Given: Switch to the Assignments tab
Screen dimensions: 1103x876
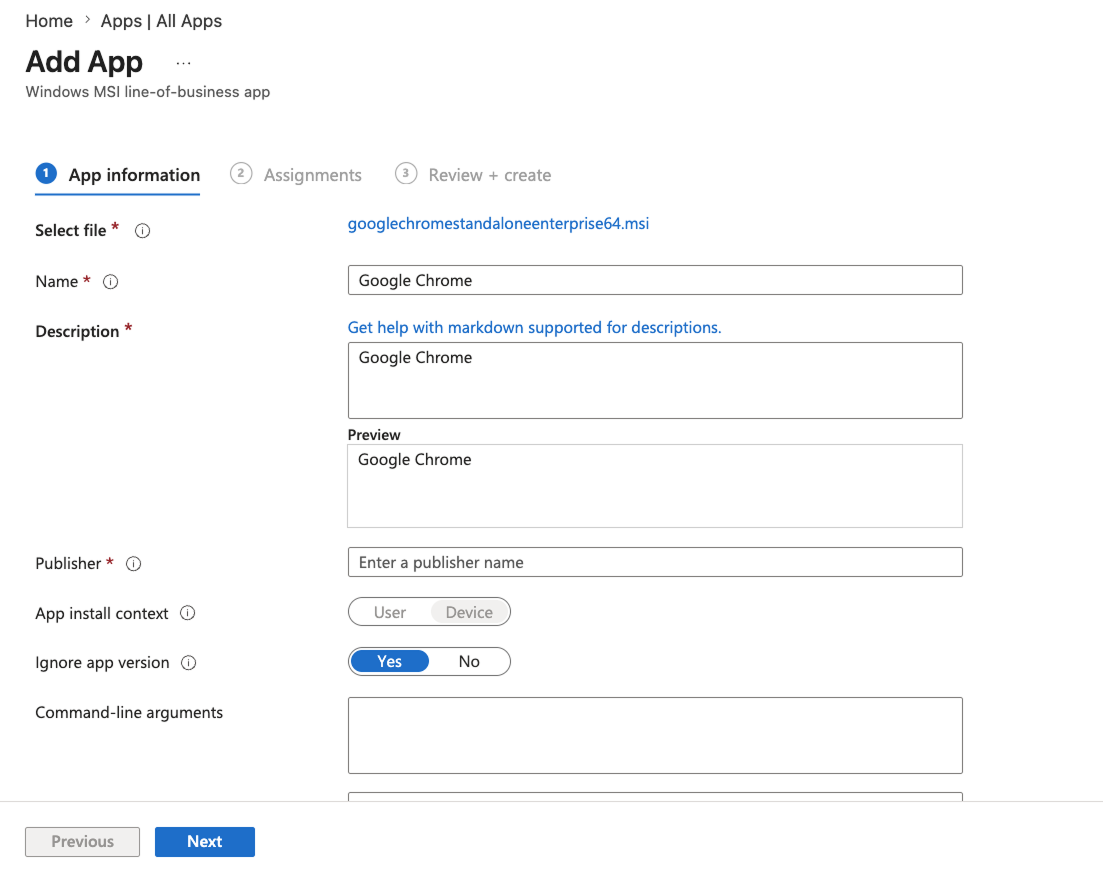Looking at the screenshot, I should coord(296,175).
